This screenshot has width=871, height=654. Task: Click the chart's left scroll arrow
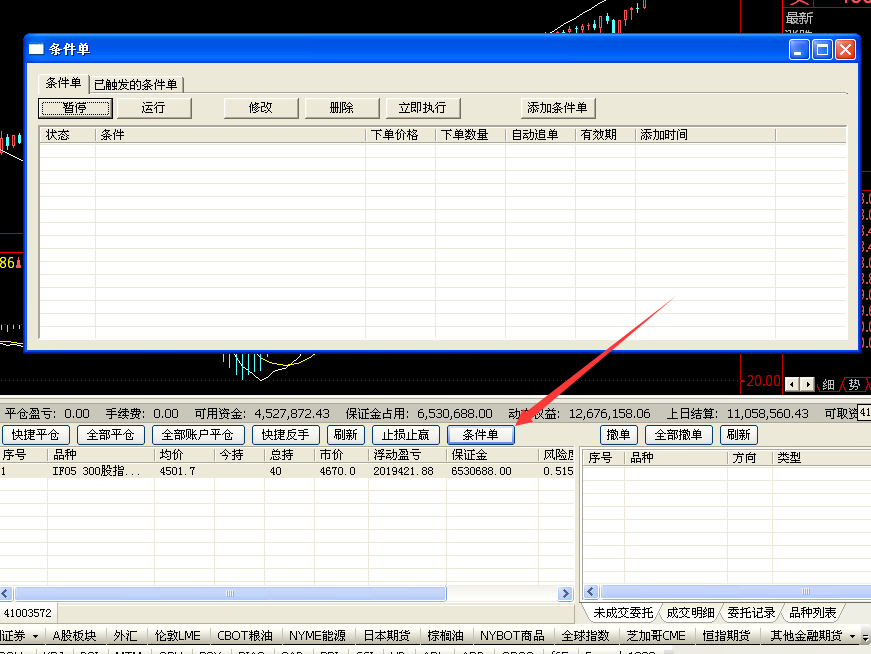(x=792, y=384)
